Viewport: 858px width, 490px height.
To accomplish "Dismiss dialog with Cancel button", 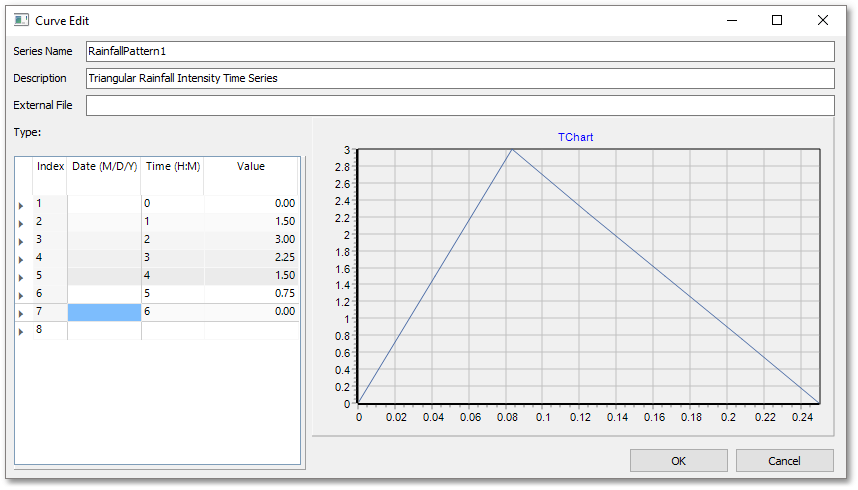I will pos(785,460).
